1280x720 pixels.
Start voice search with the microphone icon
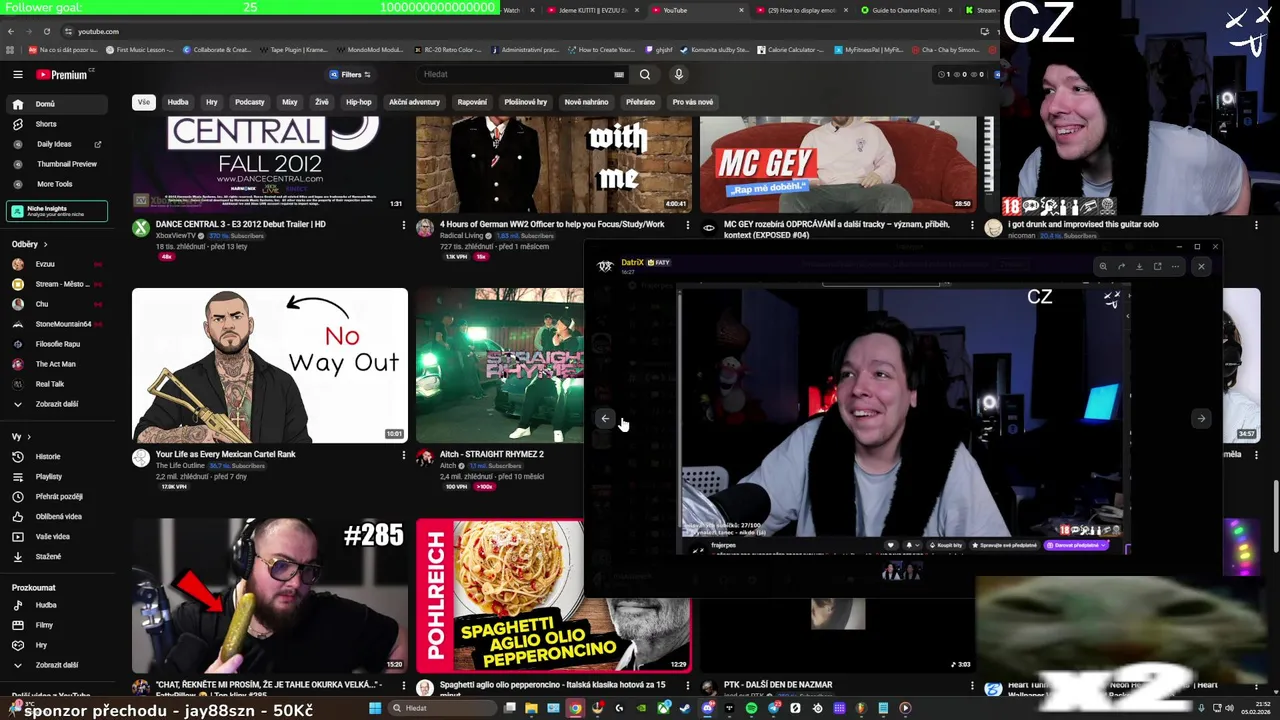tap(678, 74)
